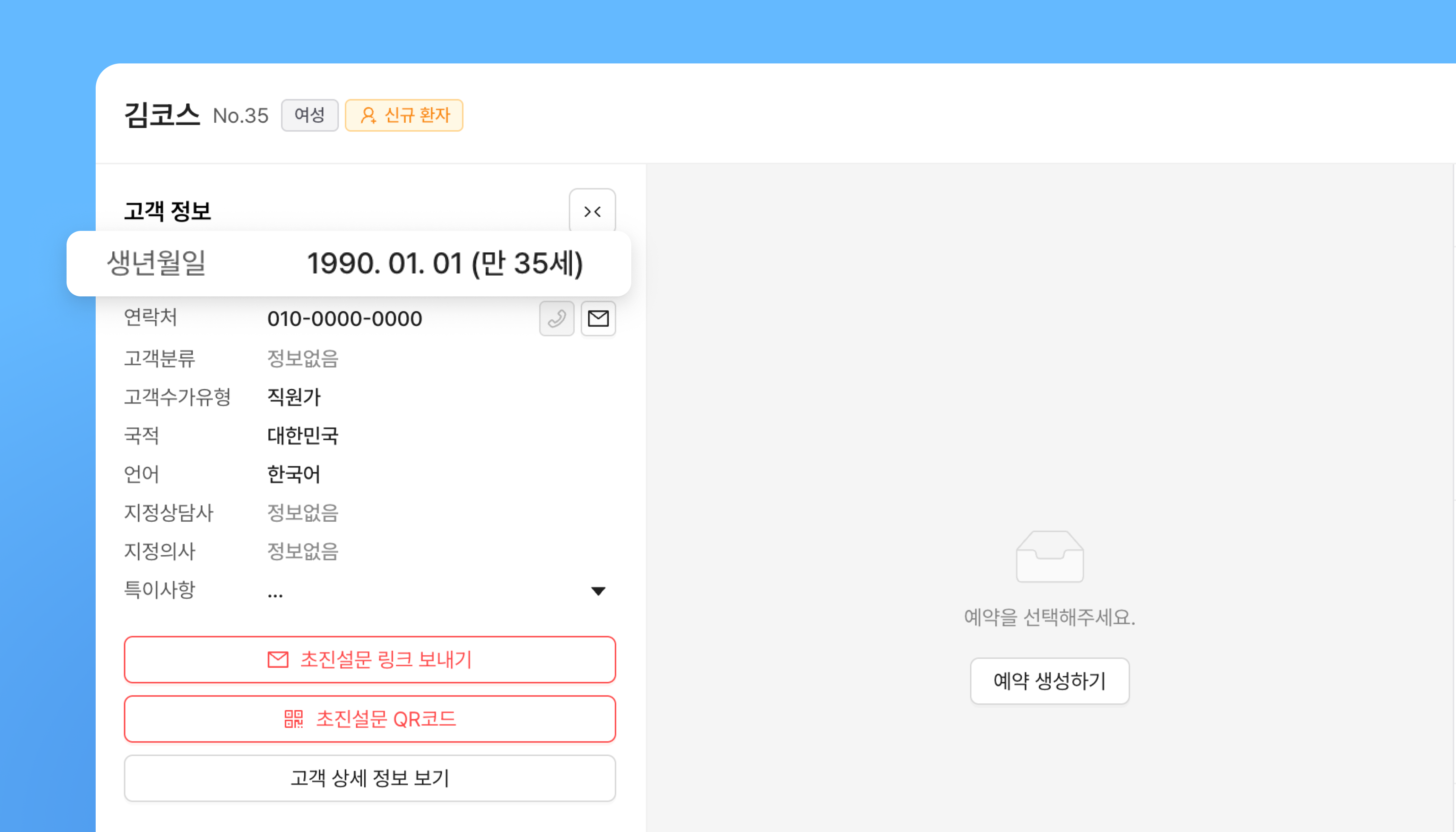Send the 초진설문 링크 보내기 button

click(x=370, y=659)
